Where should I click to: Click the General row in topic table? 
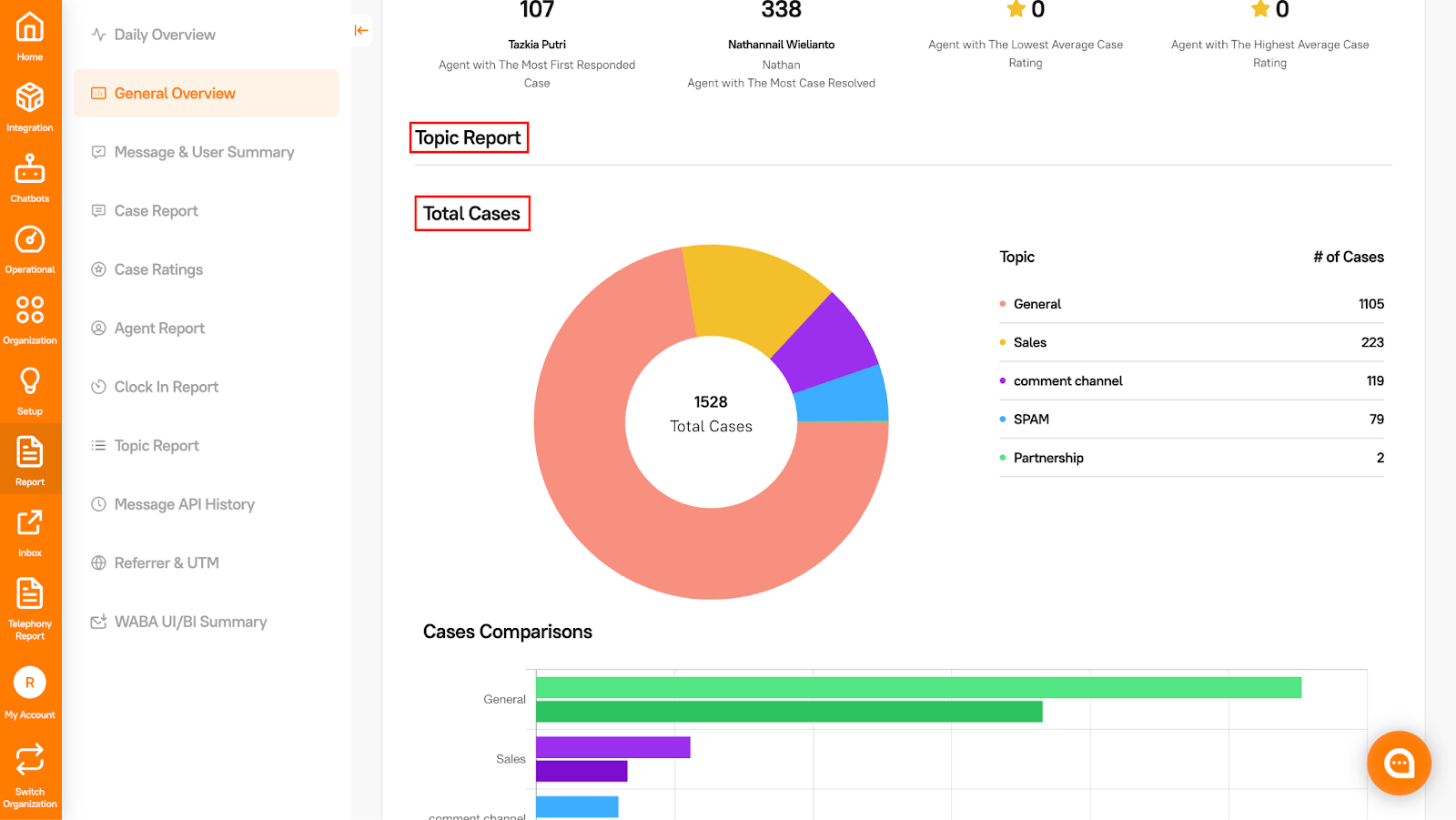click(1191, 304)
